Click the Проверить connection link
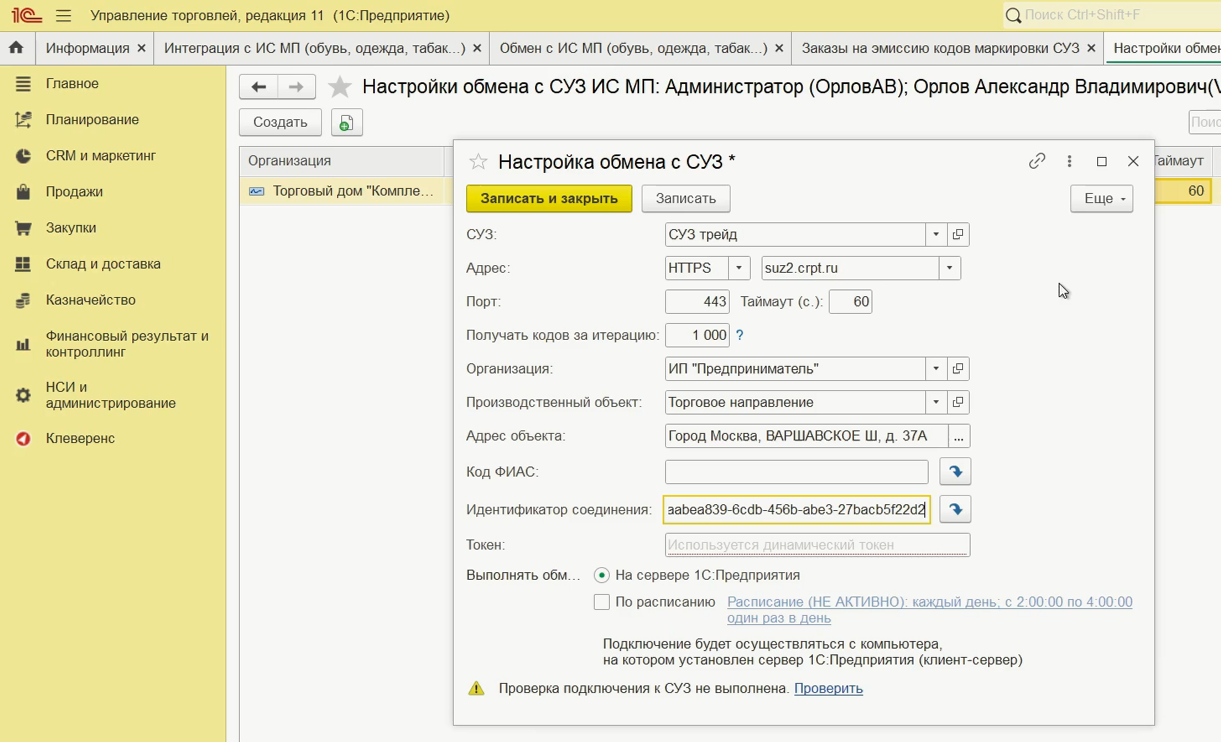The image size is (1221, 742). pos(828,688)
